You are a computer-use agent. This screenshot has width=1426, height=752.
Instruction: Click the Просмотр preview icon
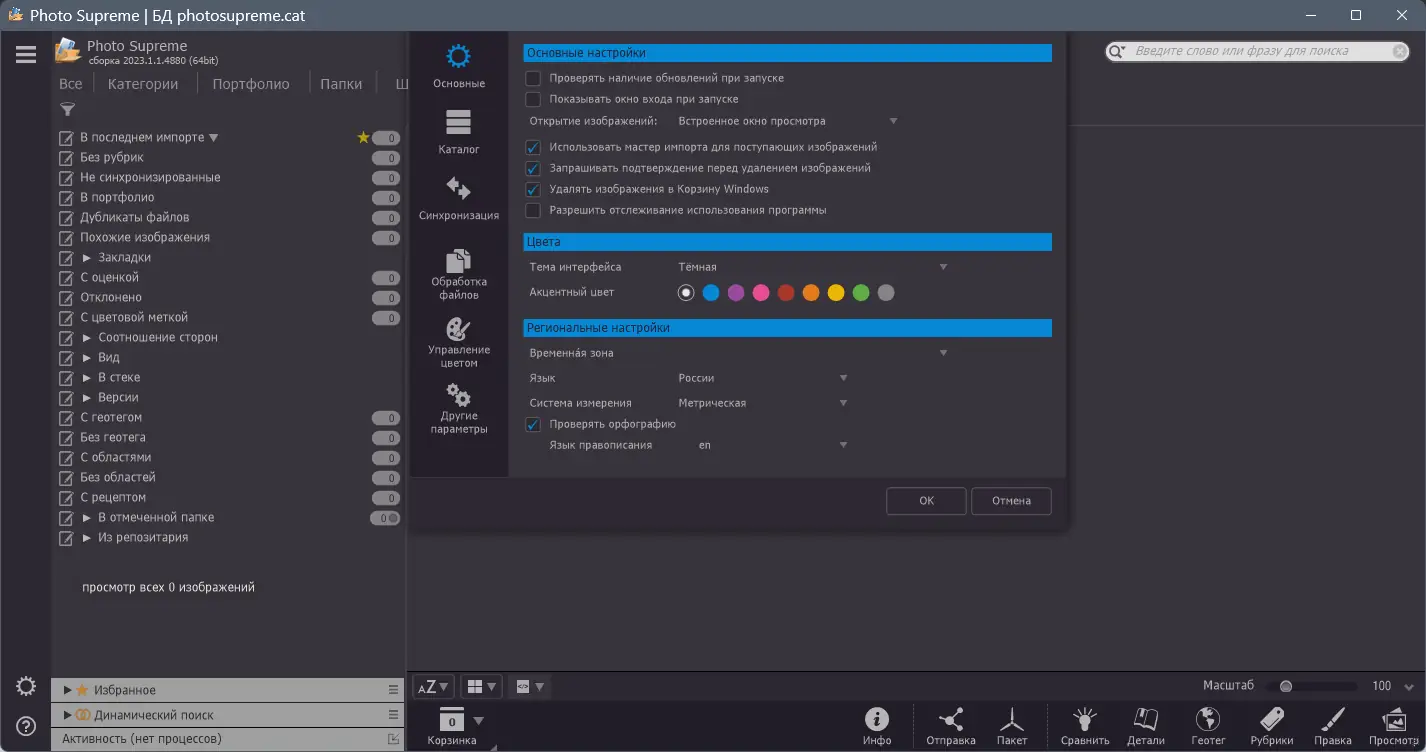pyautogui.click(x=1394, y=726)
